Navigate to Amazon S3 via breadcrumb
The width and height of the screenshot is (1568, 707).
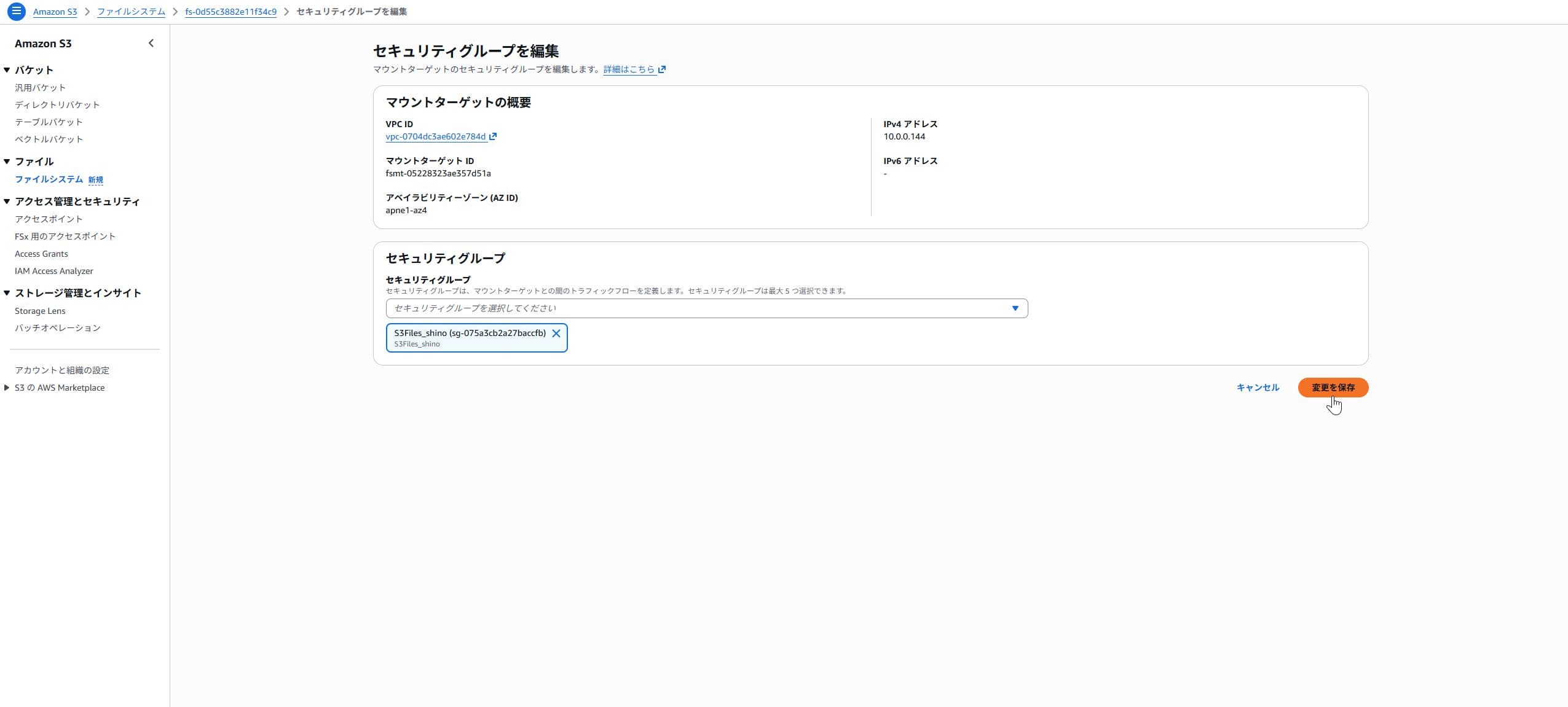55,11
